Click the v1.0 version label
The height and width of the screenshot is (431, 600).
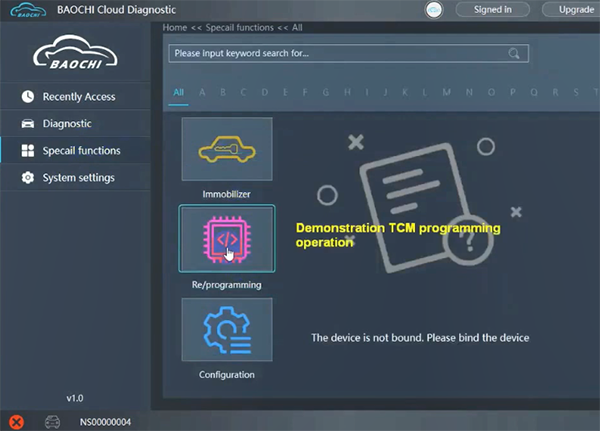pos(75,398)
